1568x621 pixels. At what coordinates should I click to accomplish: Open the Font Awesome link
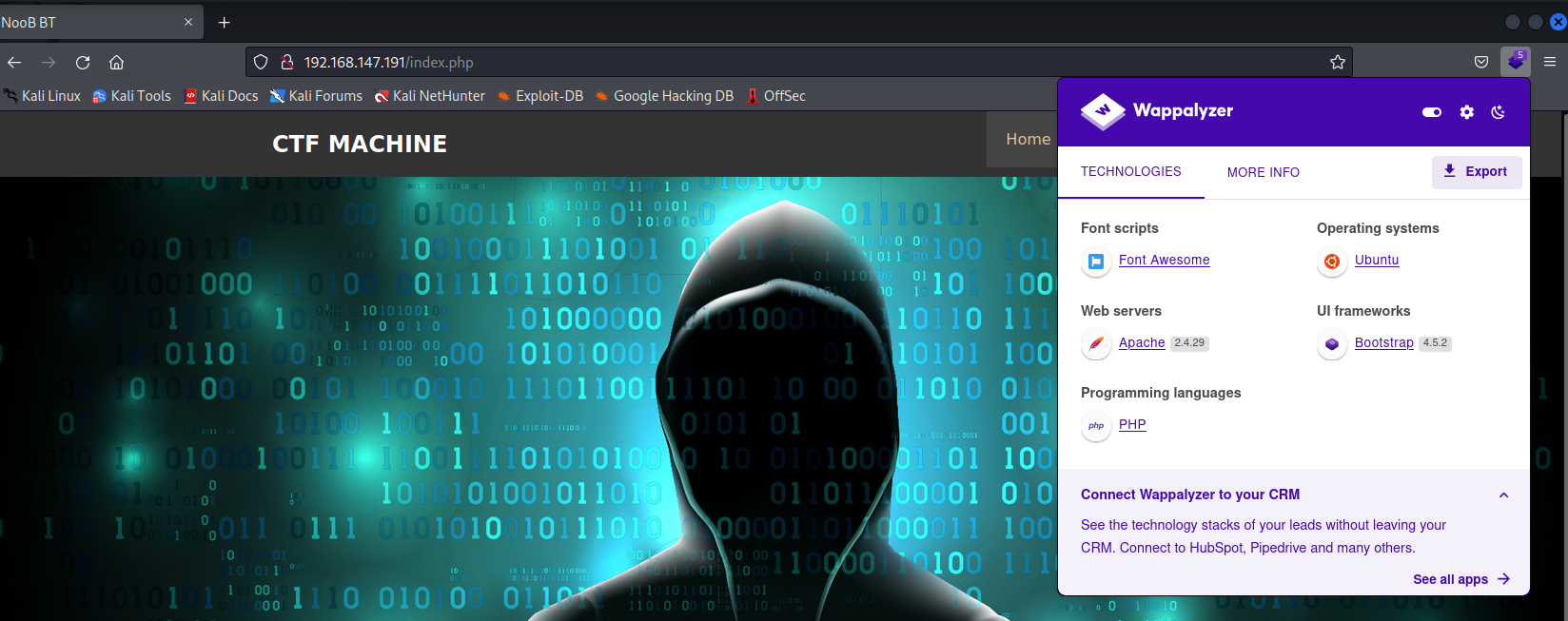[x=1165, y=260]
